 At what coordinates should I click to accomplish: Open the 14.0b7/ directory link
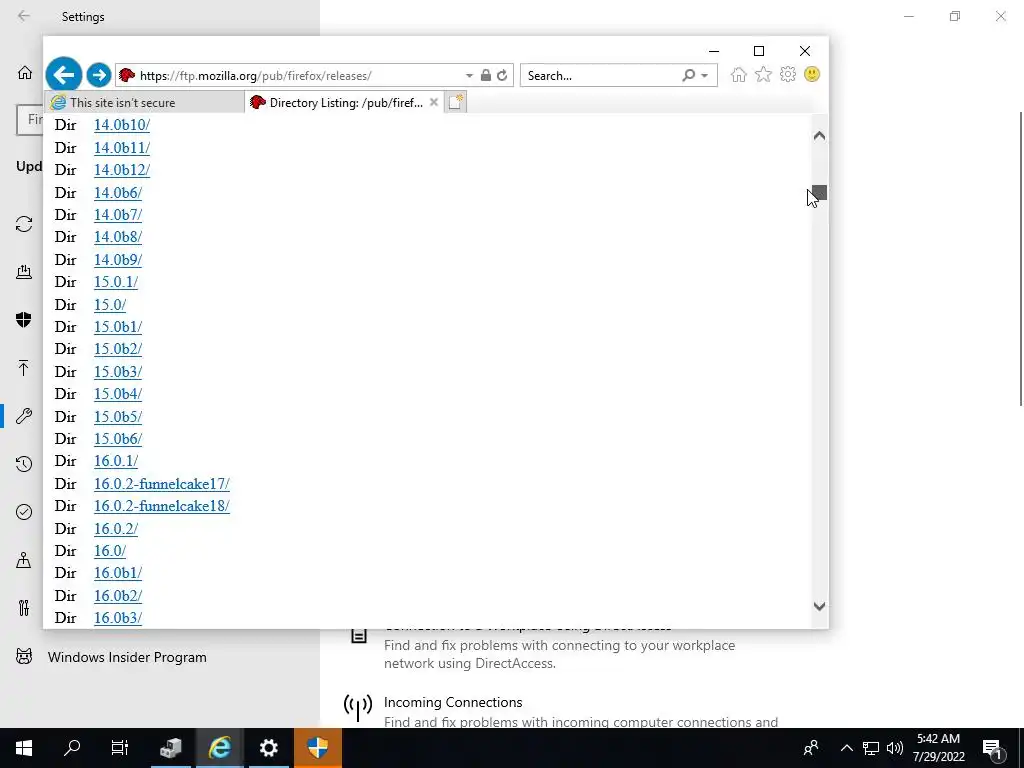(x=118, y=215)
